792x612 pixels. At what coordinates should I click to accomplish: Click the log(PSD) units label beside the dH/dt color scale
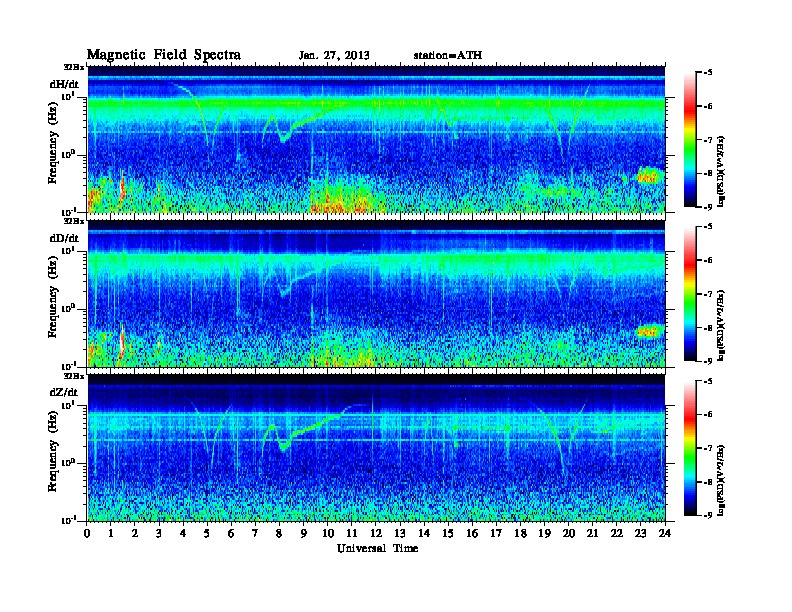point(721,171)
